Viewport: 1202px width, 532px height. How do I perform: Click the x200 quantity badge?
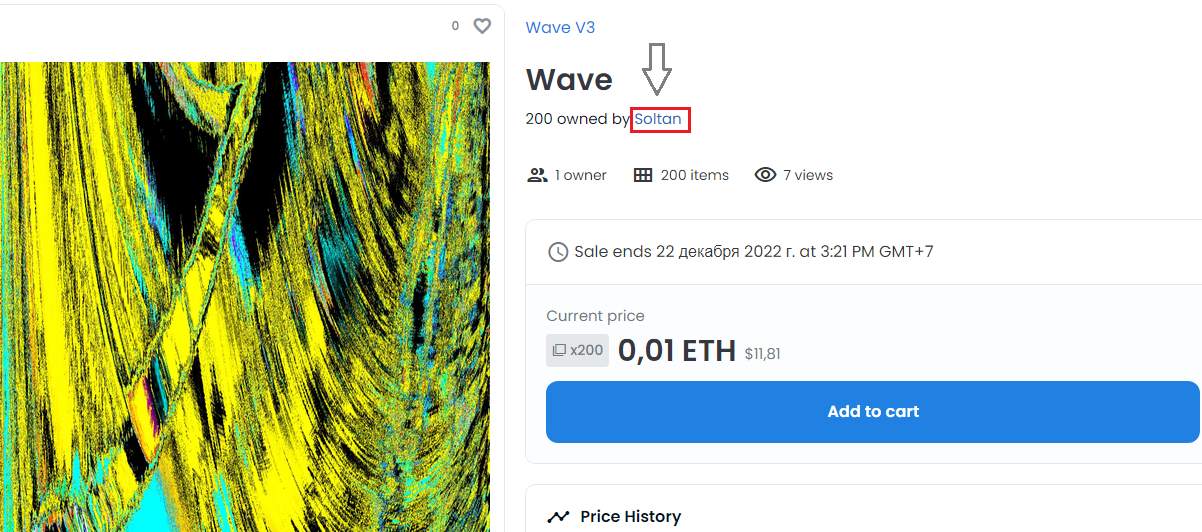tap(577, 350)
